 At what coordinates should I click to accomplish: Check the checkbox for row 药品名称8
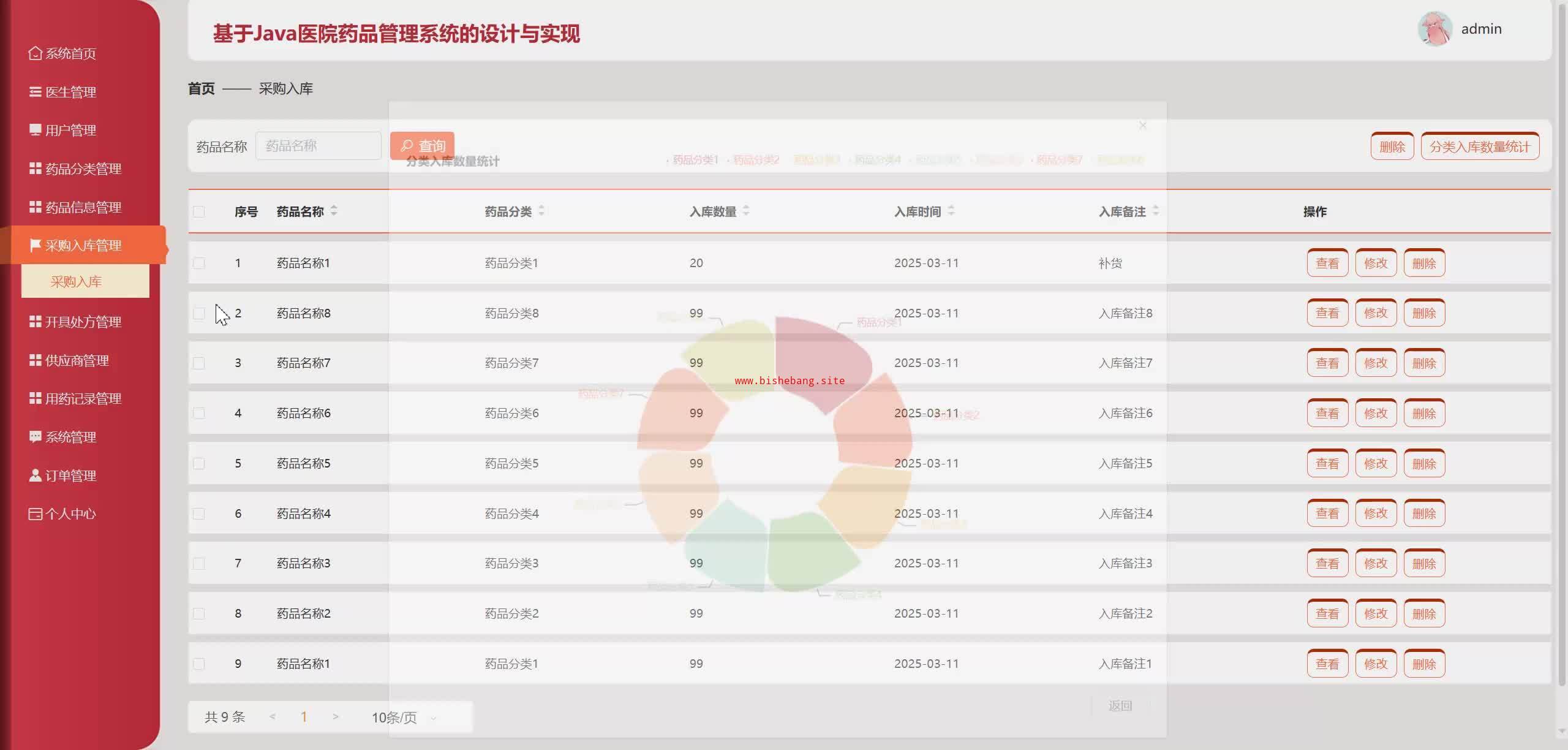tap(198, 314)
